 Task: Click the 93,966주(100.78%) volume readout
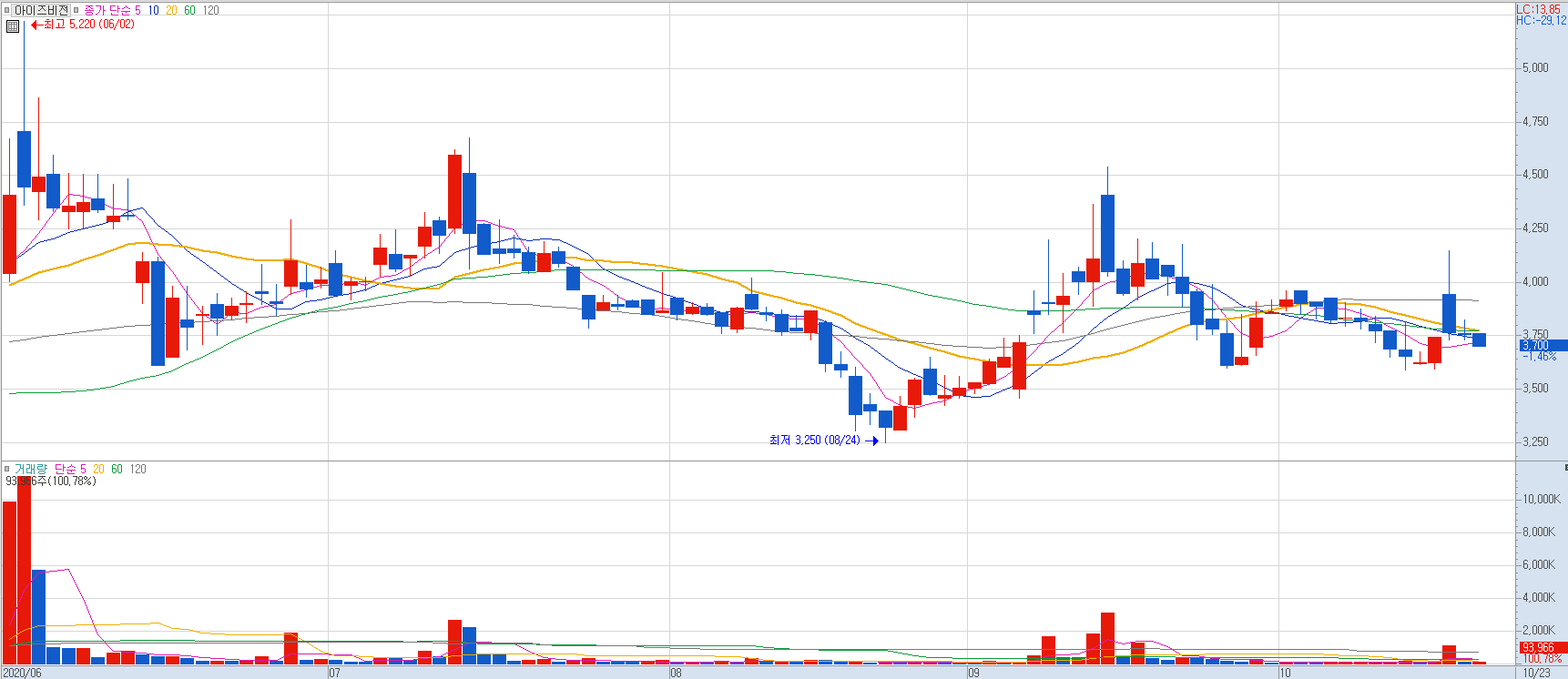click(x=51, y=481)
